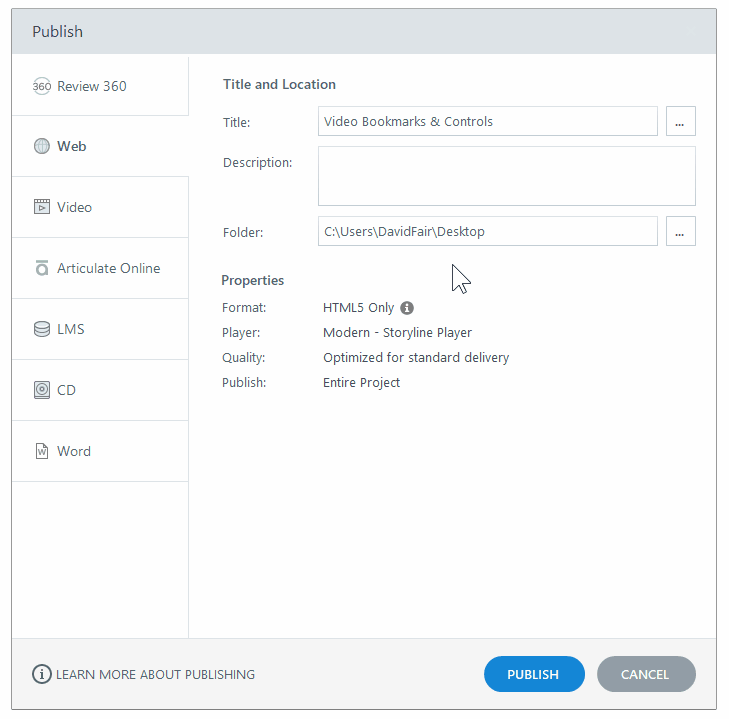Open the Modern - Storyline Player setting
This screenshot has width=729, height=719.
click(x=397, y=333)
